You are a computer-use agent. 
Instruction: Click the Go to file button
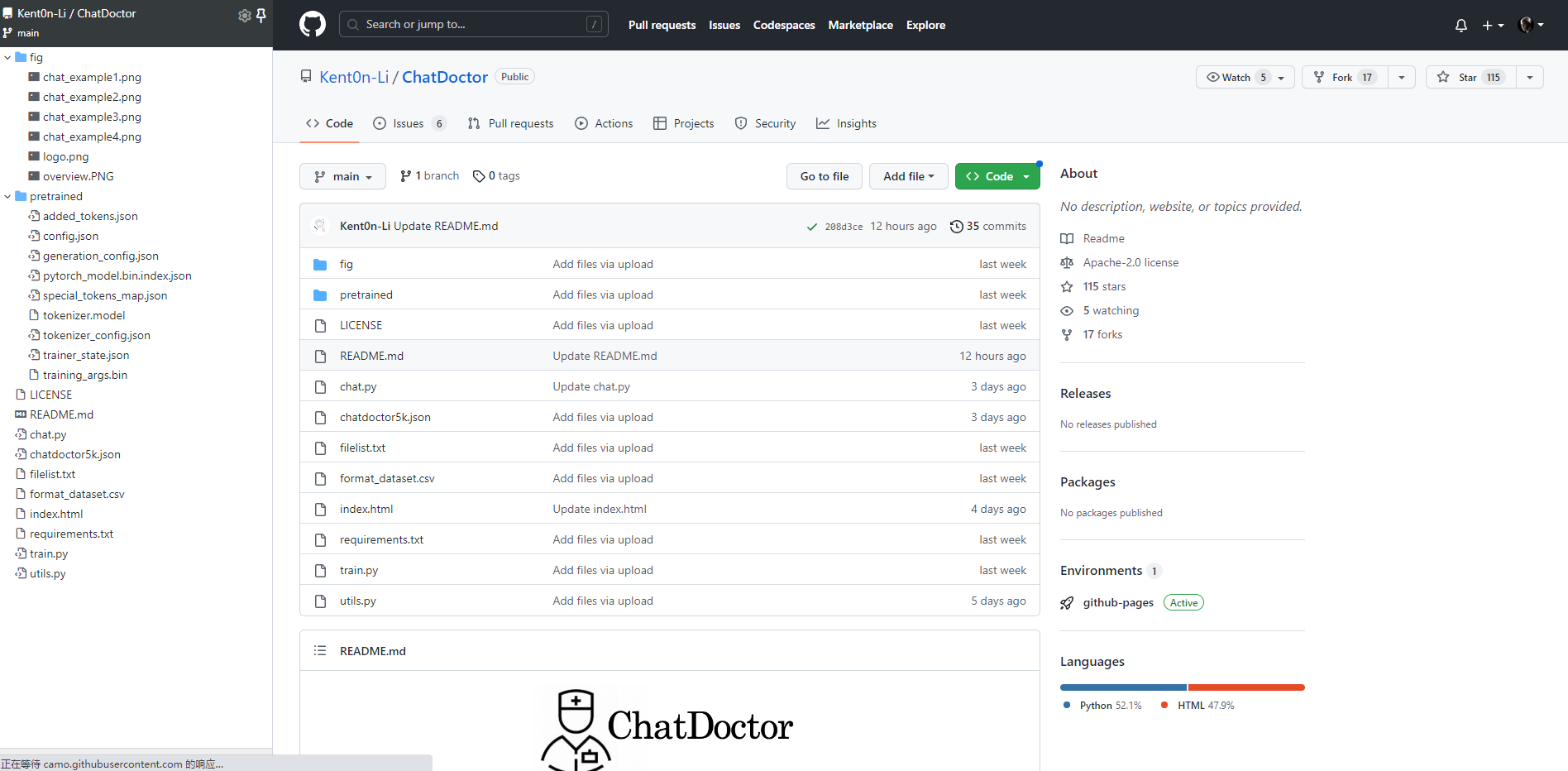pos(825,176)
